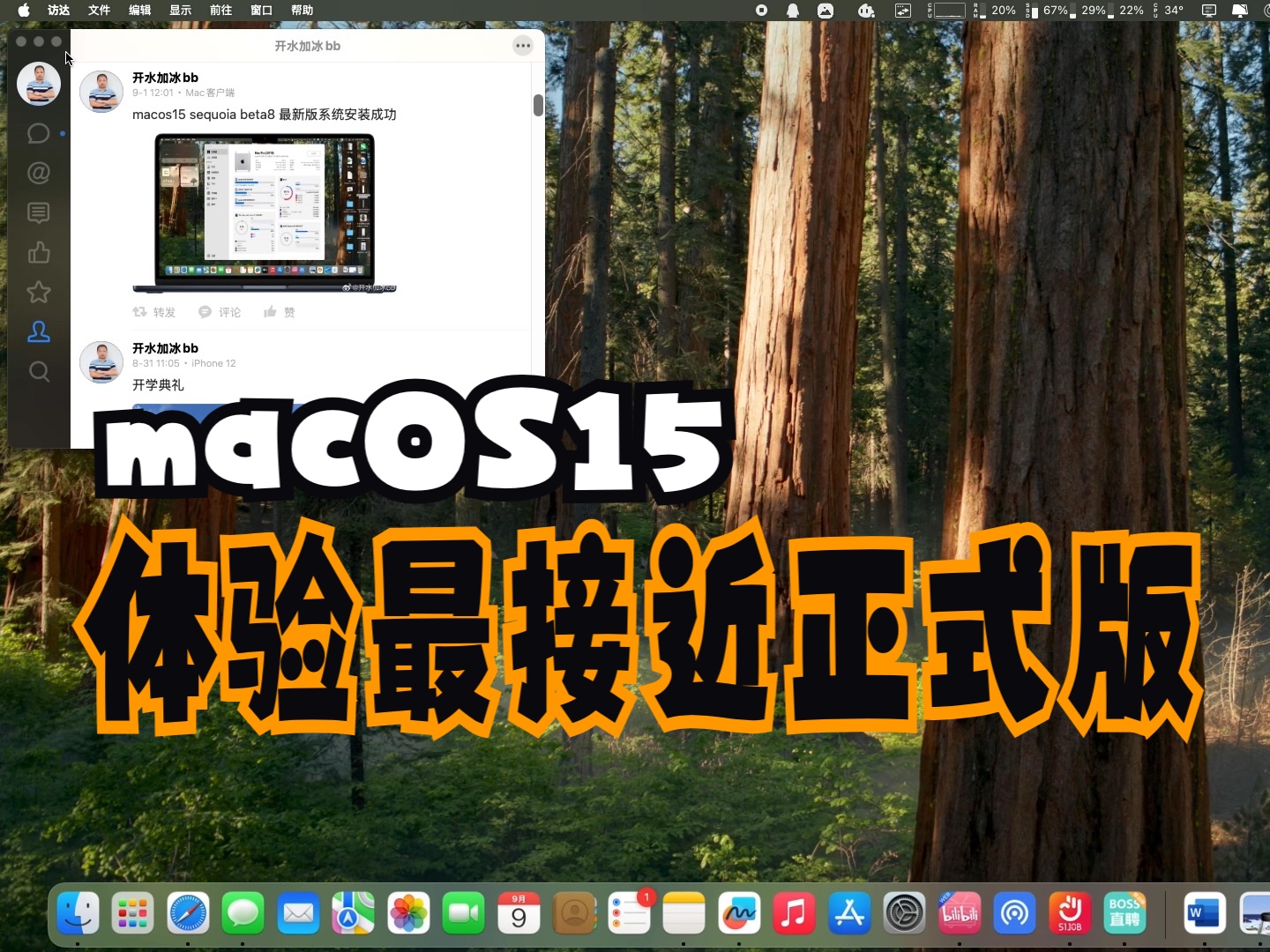This screenshot has width=1270, height=952.
Task: Open Music from the Dock
Action: pyautogui.click(x=794, y=913)
